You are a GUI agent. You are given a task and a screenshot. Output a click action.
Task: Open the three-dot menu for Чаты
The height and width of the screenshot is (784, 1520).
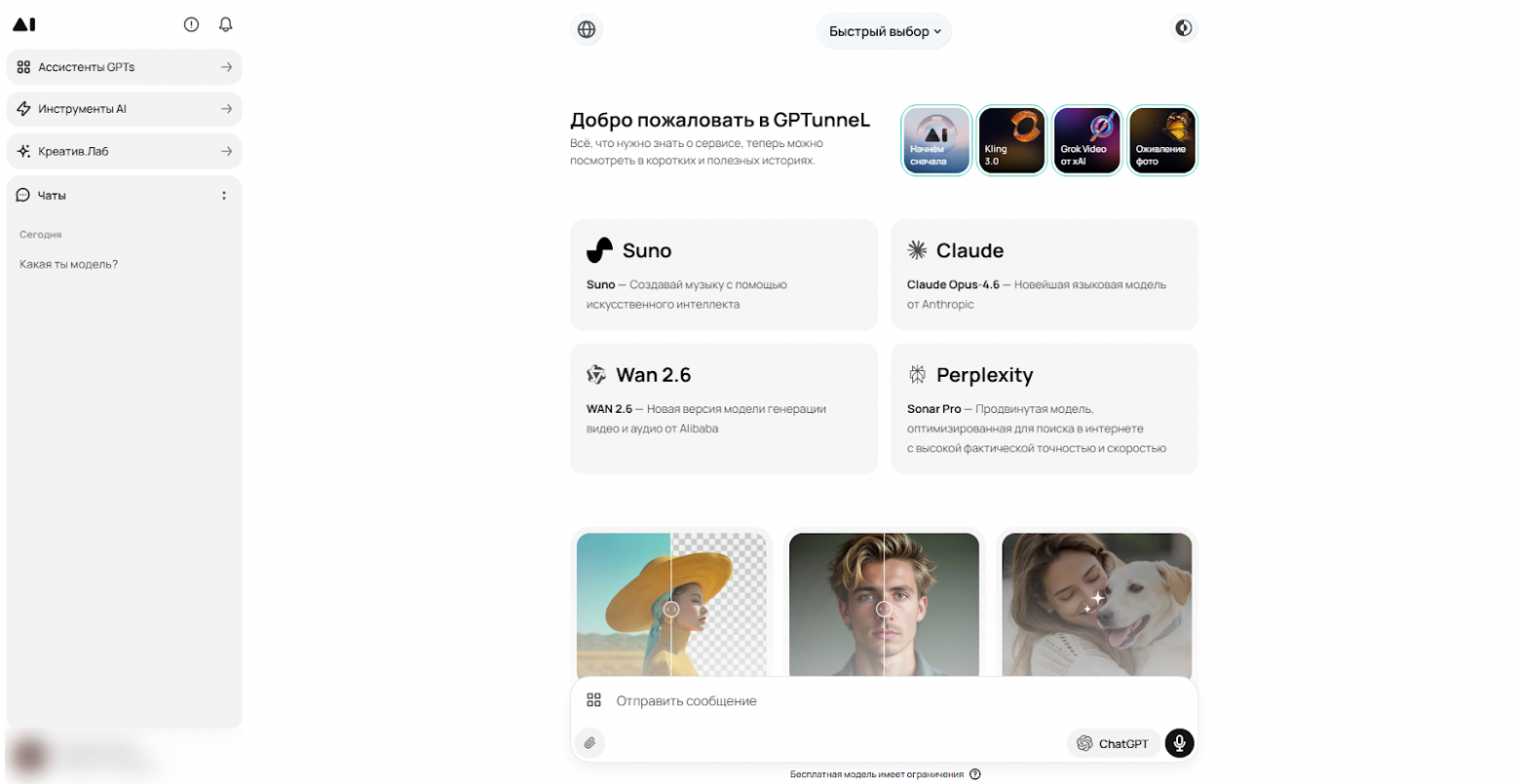(224, 195)
